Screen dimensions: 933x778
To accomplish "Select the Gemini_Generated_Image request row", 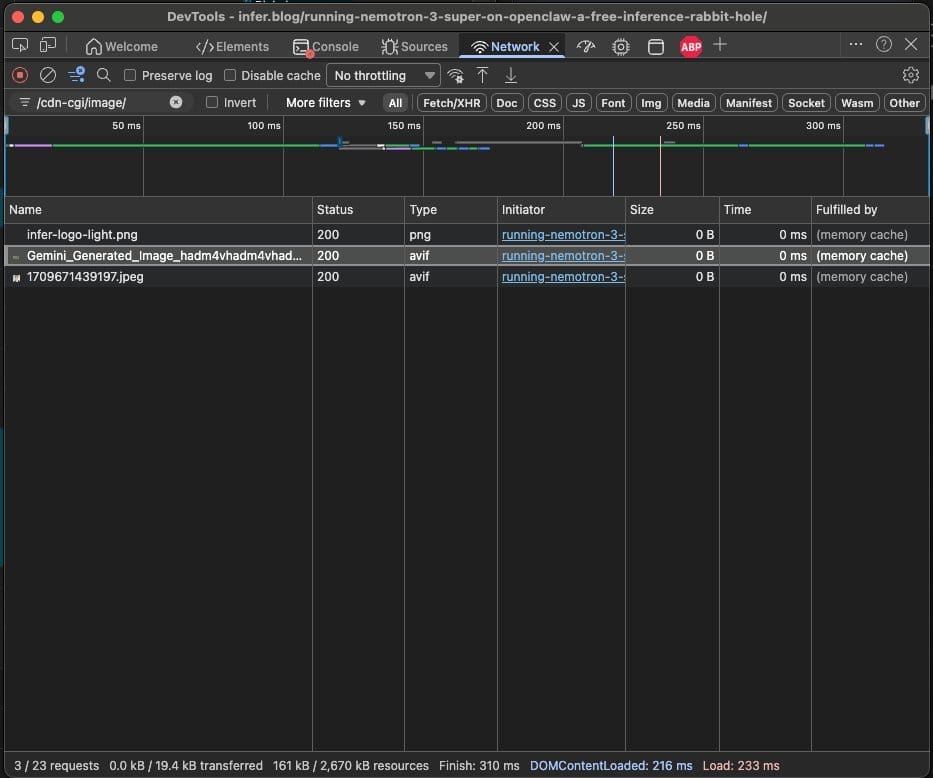I will [466, 255].
